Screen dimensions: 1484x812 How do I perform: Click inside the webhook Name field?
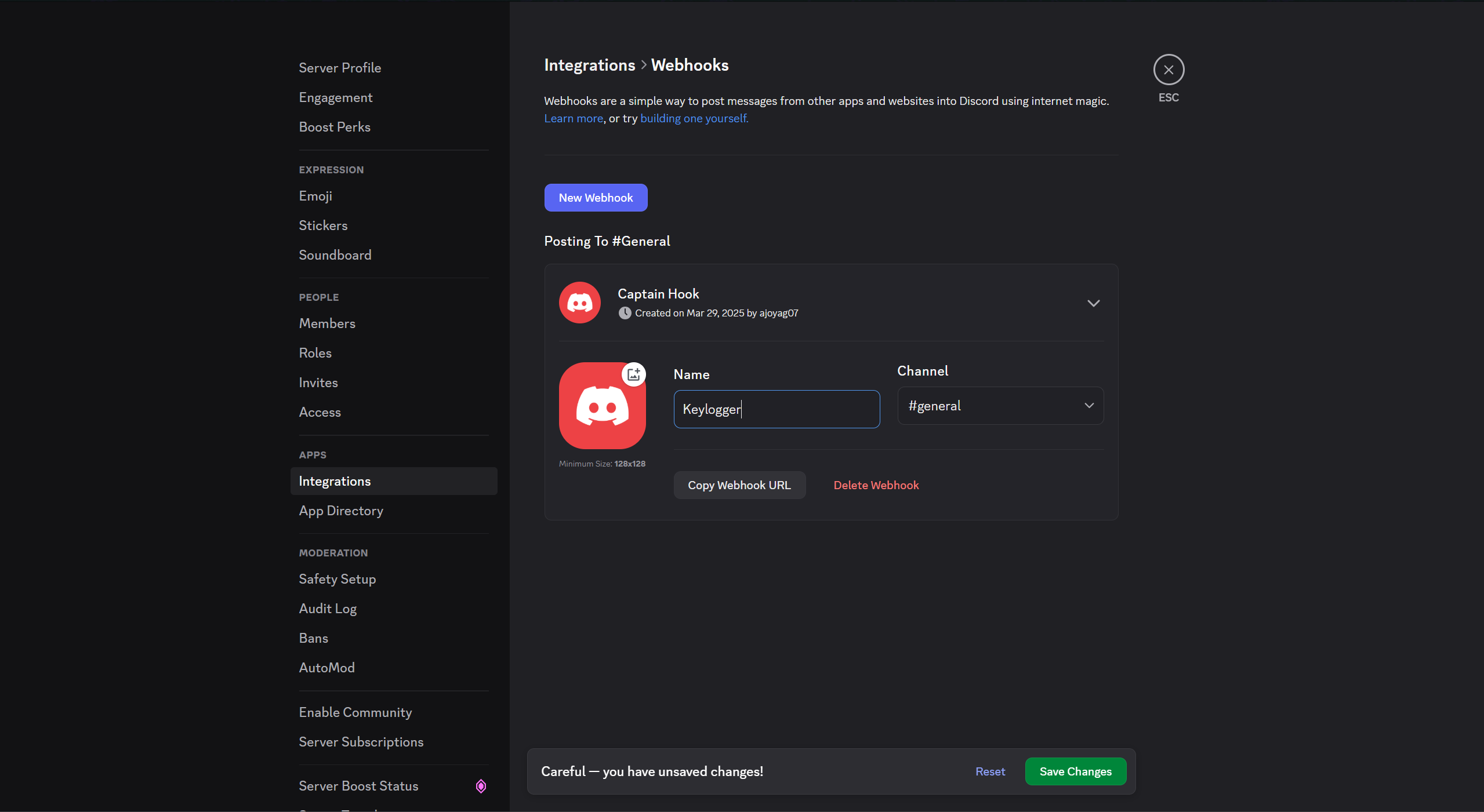pos(777,409)
